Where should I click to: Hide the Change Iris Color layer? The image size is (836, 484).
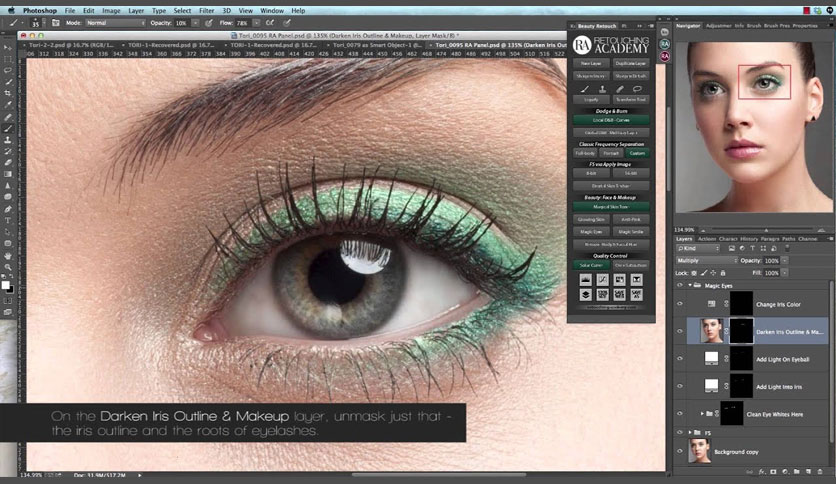(x=680, y=304)
